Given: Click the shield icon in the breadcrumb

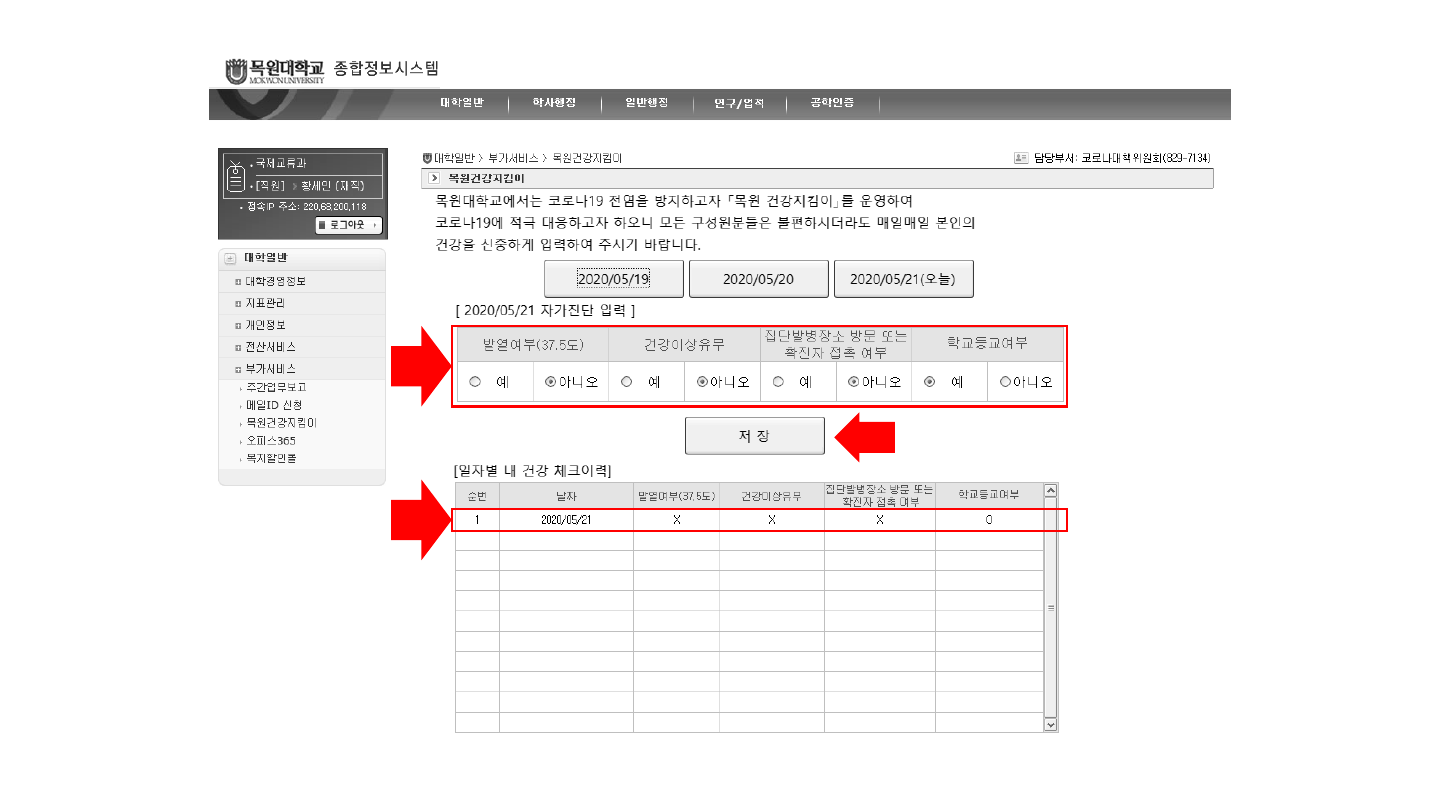Looking at the screenshot, I should pos(427,158).
